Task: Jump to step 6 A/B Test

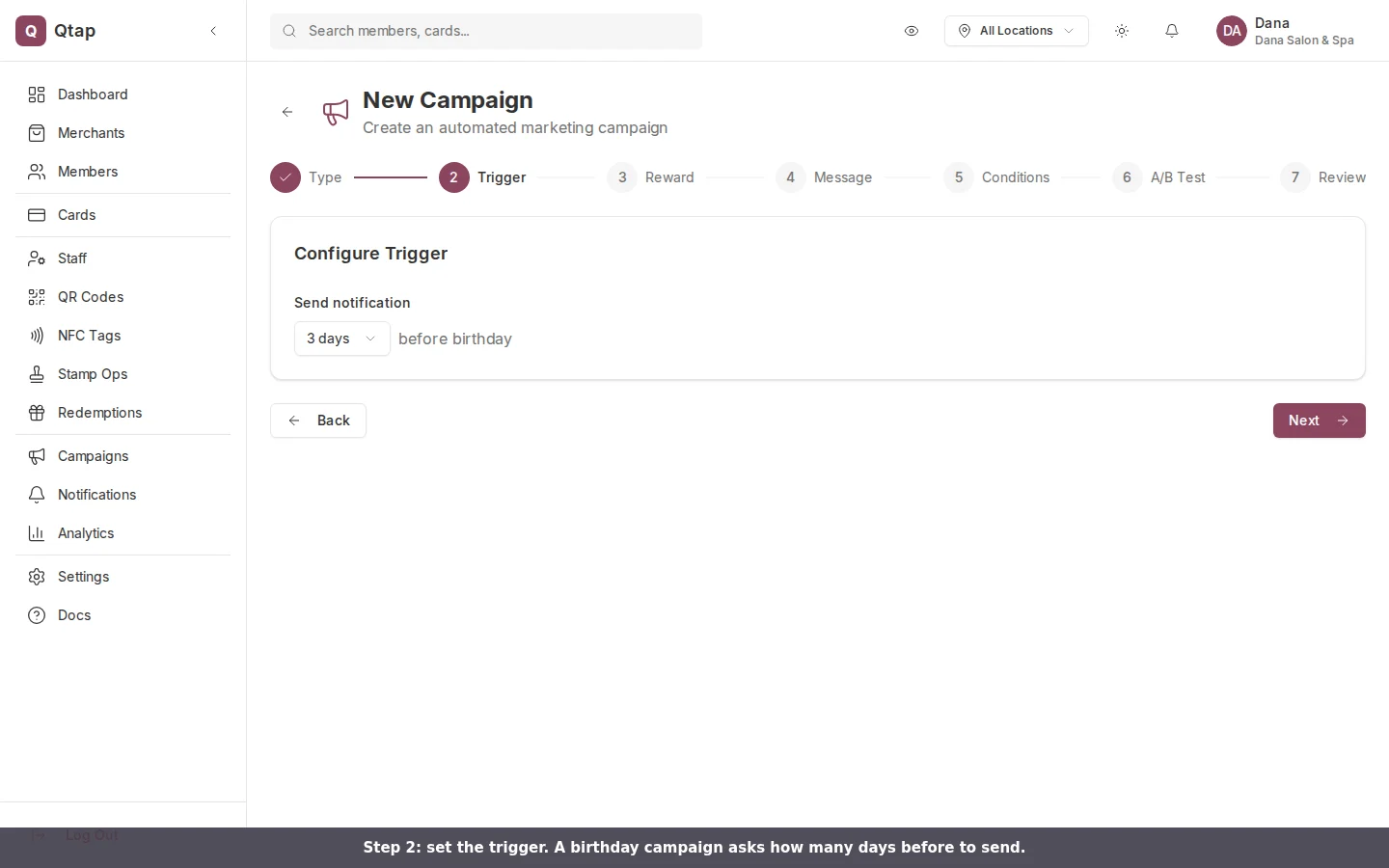Action: tap(1158, 177)
